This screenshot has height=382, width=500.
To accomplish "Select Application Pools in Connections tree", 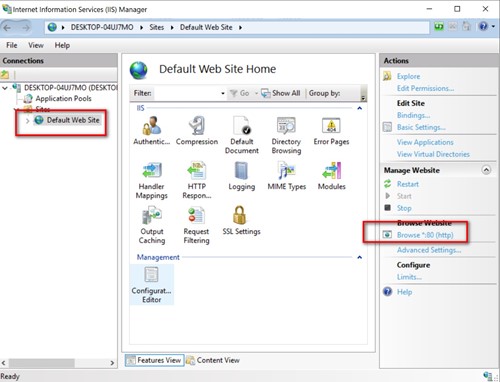I will [x=63, y=99].
